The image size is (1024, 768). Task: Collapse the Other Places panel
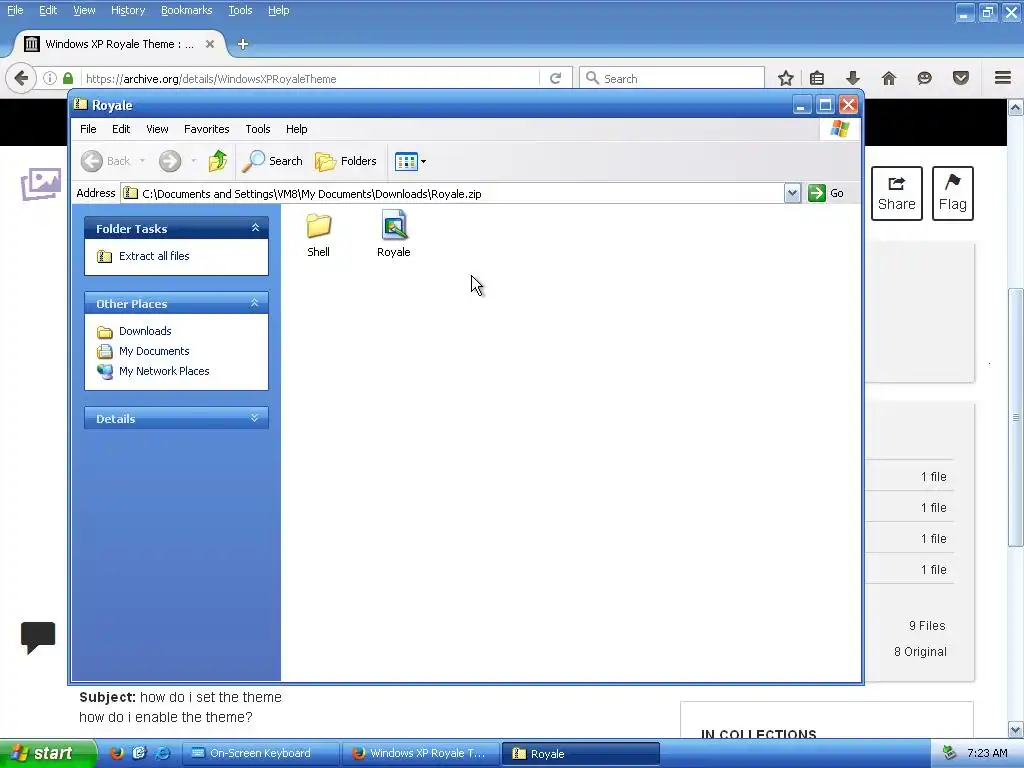(x=255, y=303)
